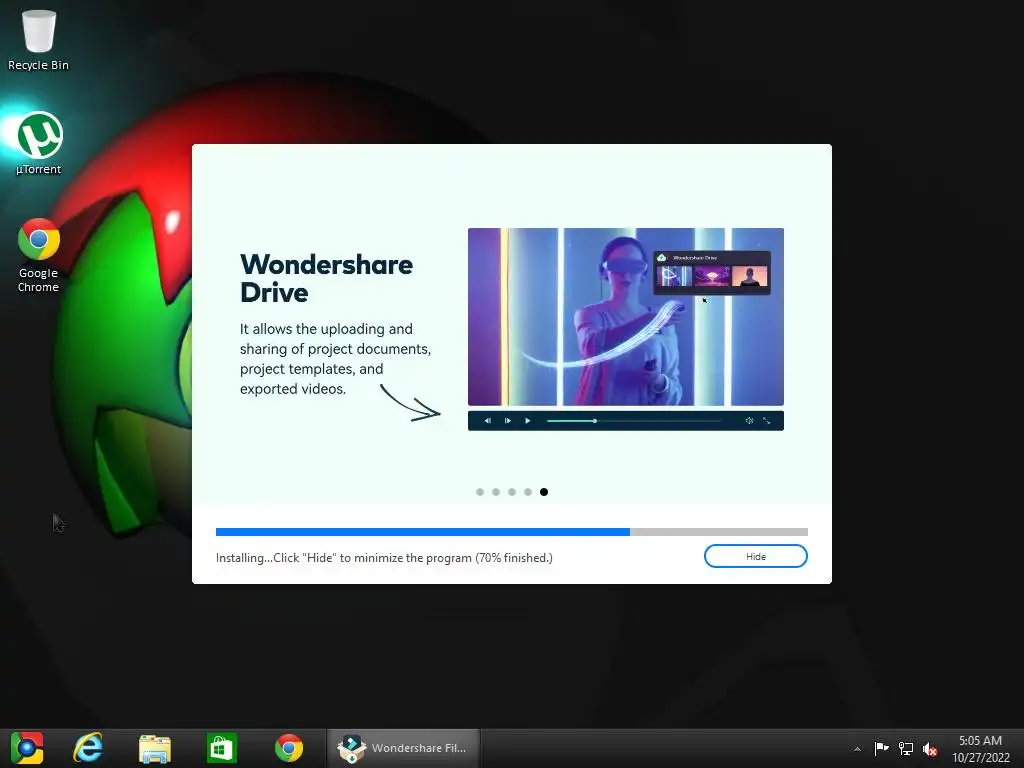This screenshot has width=1024, height=768.
Task: Click the network tray icon
Action: [x=906, y=748]
